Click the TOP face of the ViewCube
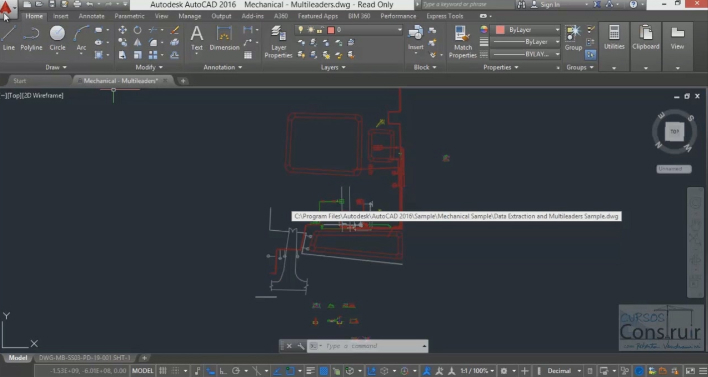 pyautogui.click(x=674, y=132)
